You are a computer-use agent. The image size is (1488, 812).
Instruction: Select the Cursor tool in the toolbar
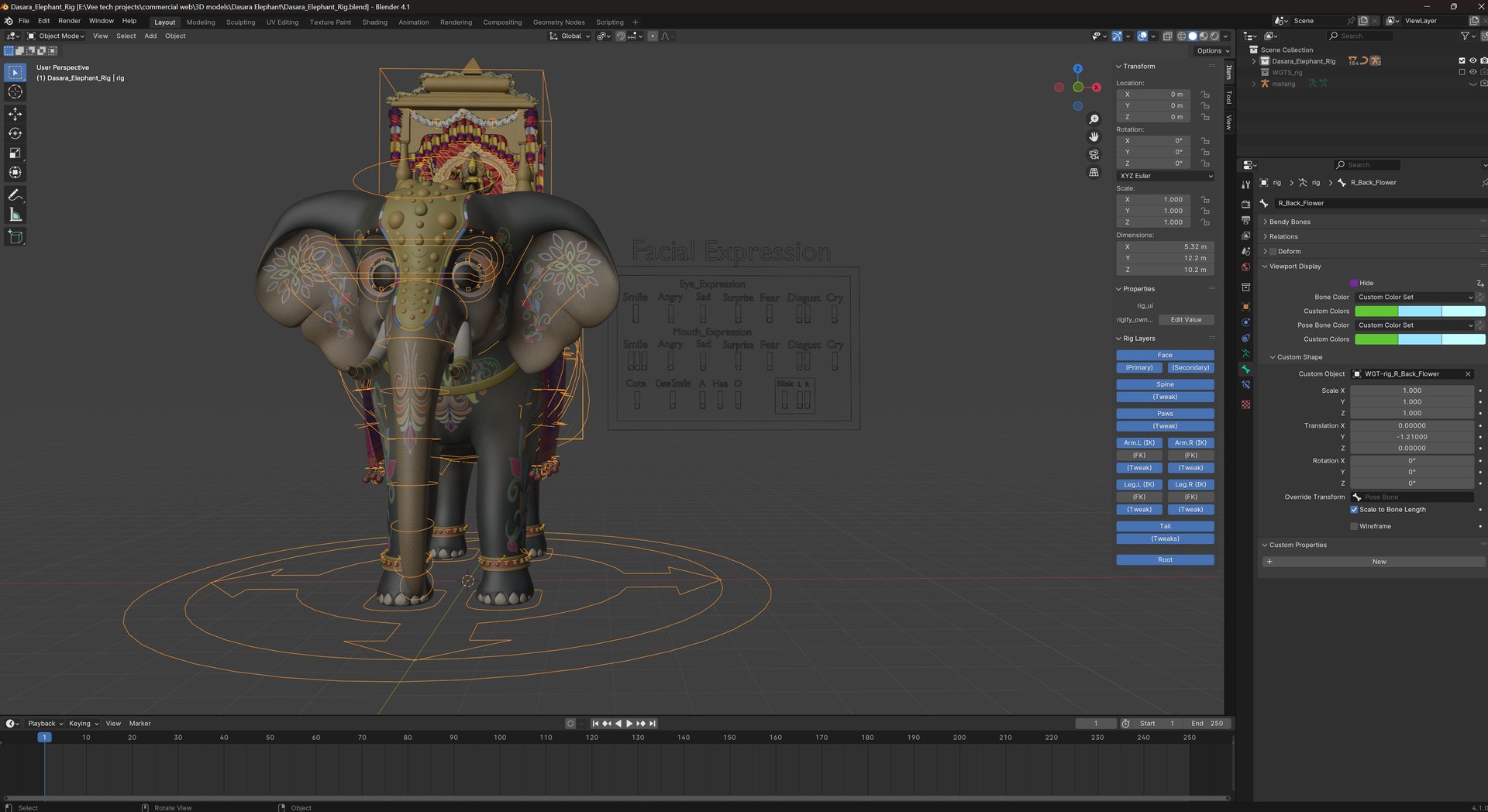(15, 92)
